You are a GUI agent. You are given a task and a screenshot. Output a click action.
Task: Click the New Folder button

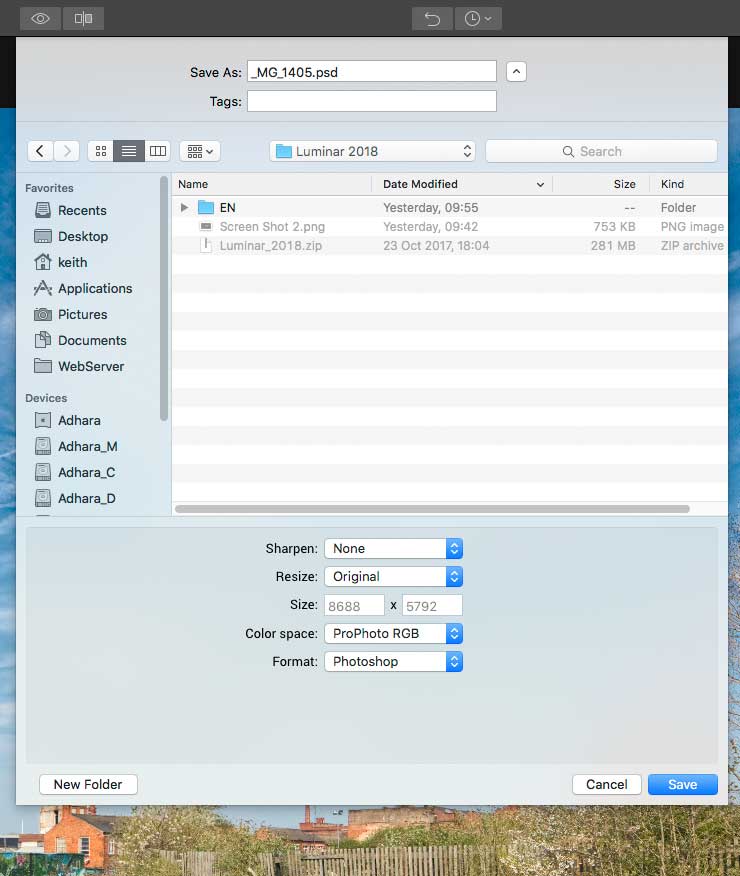pos(88,784)
